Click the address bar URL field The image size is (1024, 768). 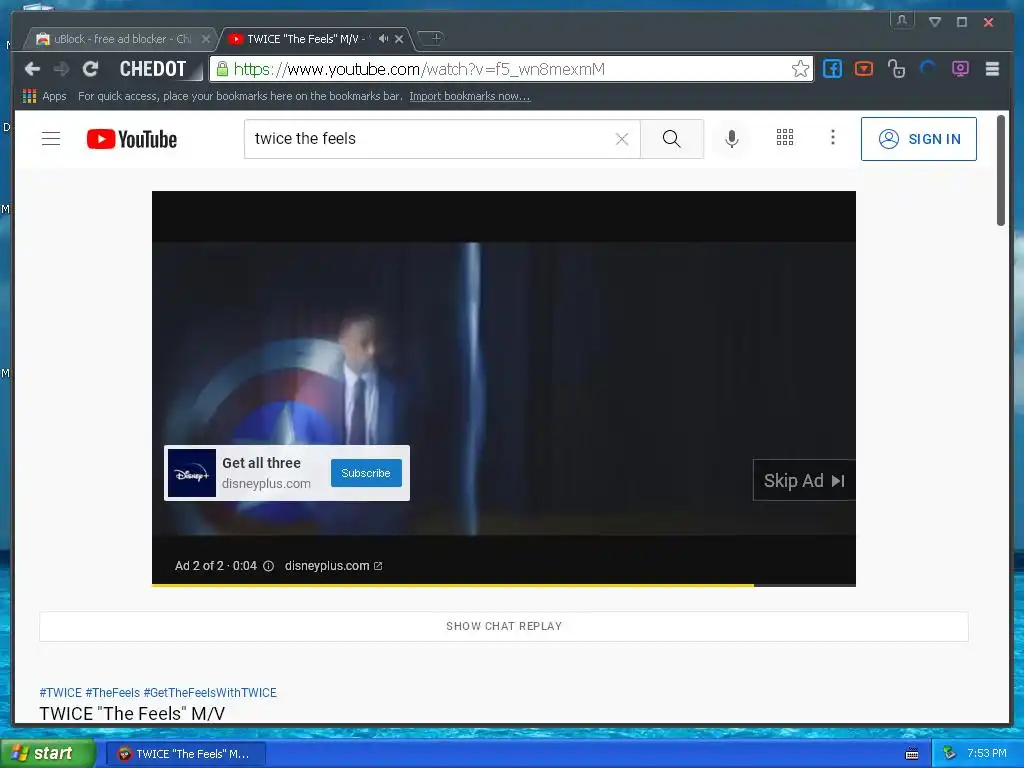tap(509, 69)
